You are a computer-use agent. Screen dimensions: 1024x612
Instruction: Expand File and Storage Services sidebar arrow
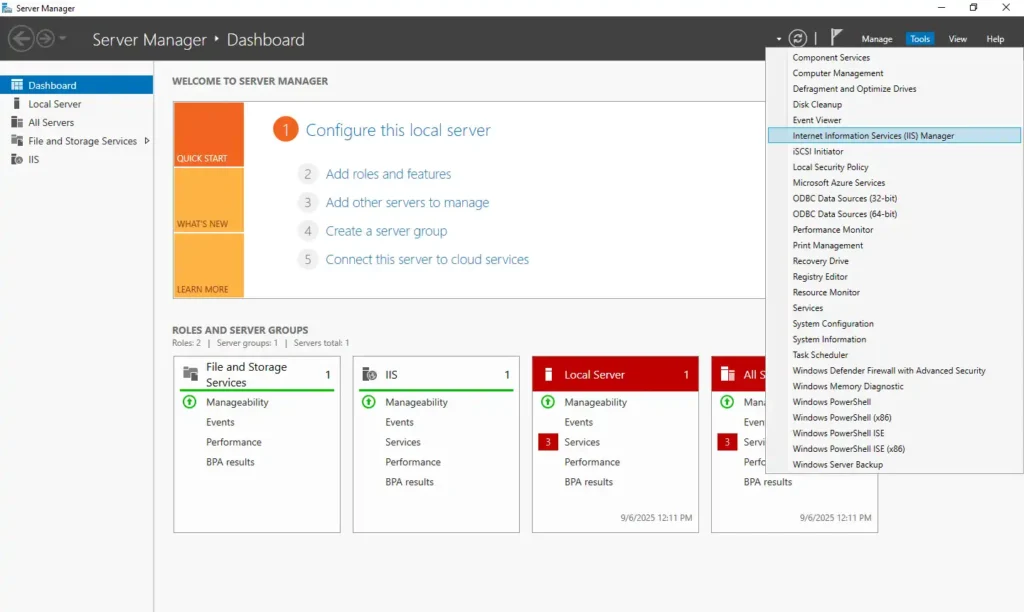tap(147, 140)
